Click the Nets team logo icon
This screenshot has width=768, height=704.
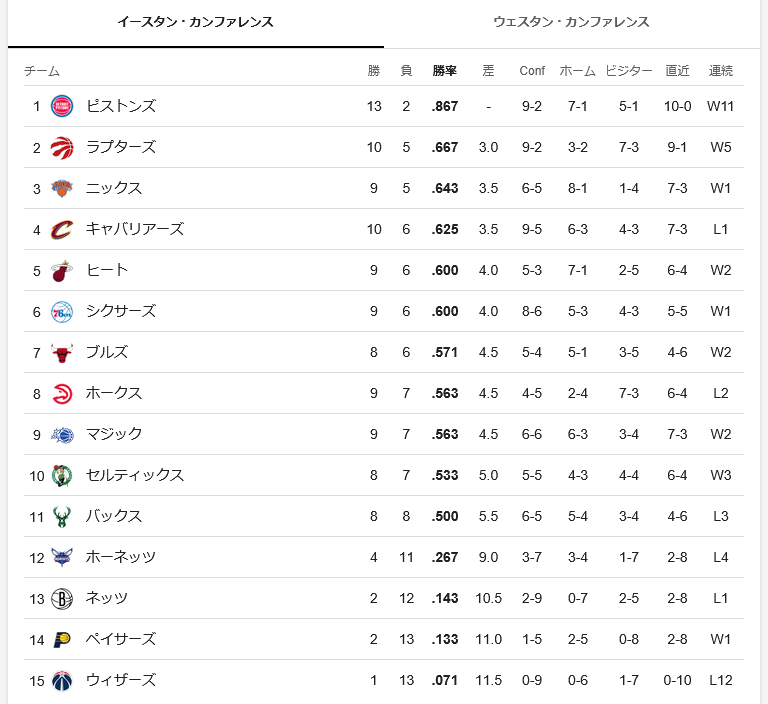62,598
